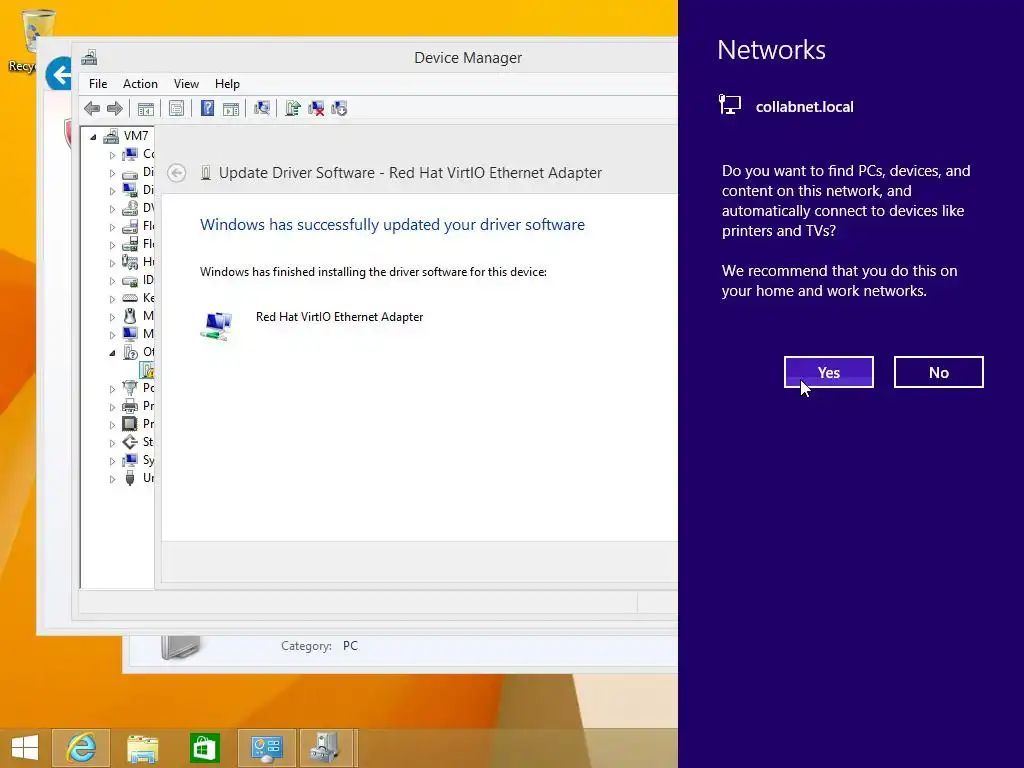Click the Networks heading text
Viewport: 1024px width, 768px height.
(771, 50)
